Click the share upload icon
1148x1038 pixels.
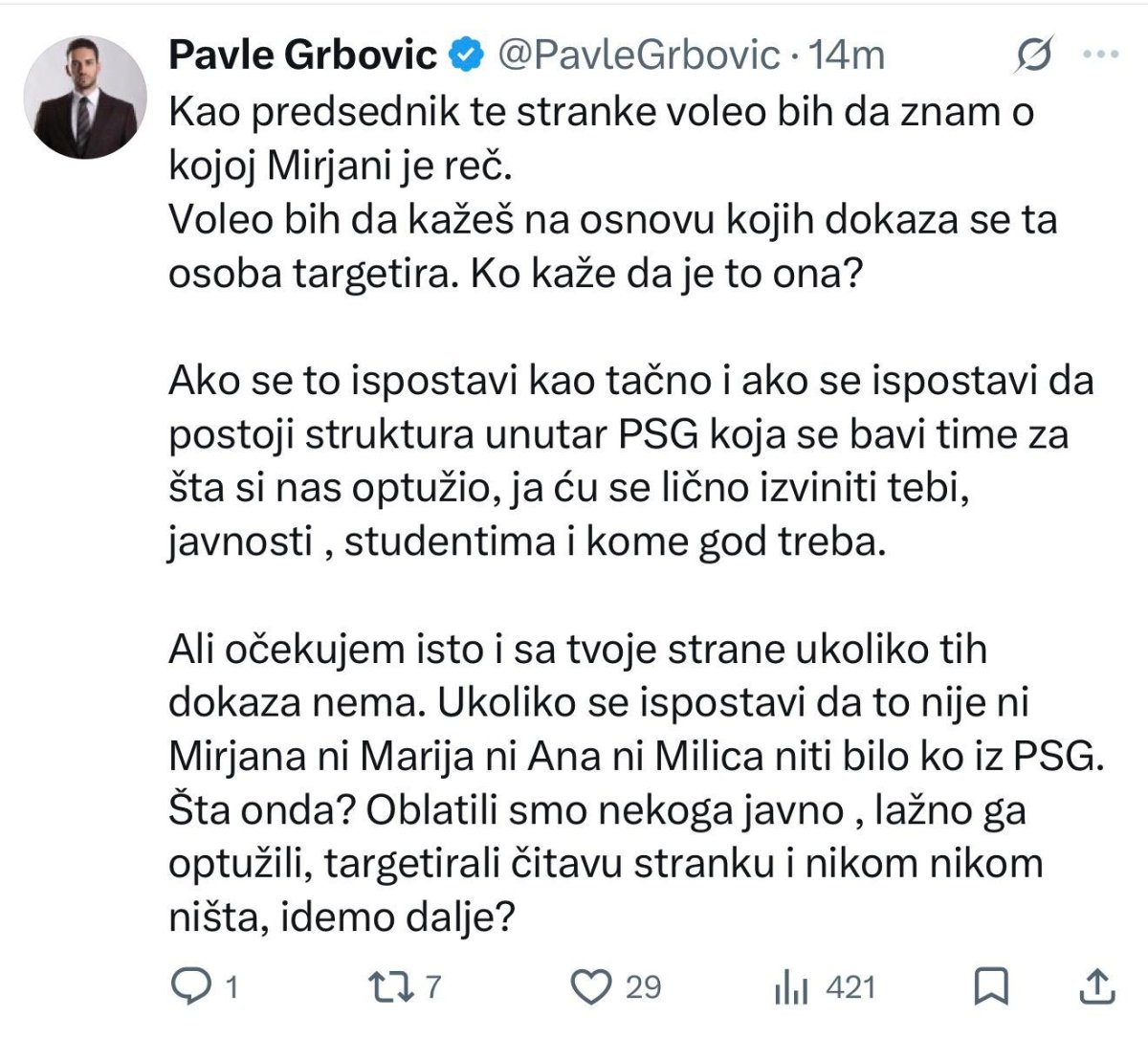click(1099, 985)
